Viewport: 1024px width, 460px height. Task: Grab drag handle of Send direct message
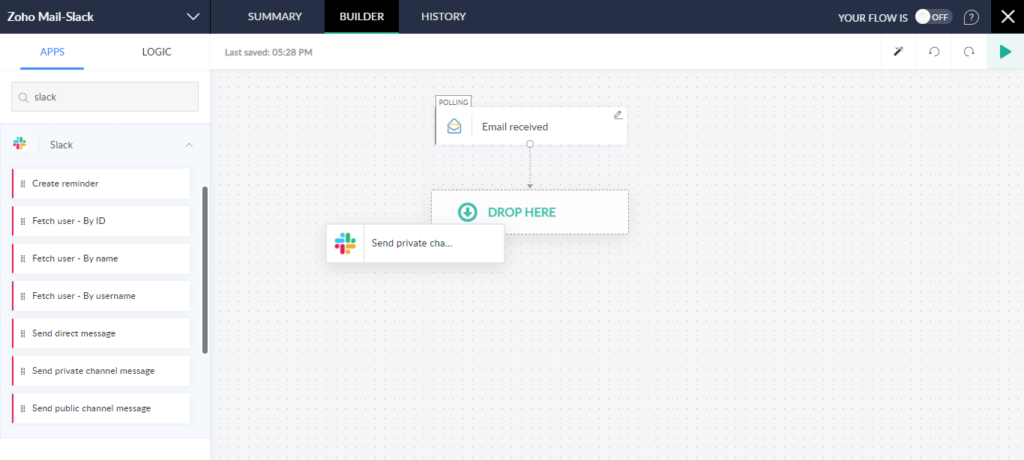click(24, 333)
